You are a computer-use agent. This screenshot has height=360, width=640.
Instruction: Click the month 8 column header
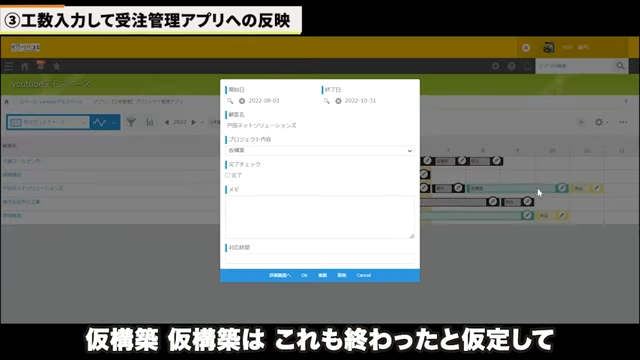point(483,151)
